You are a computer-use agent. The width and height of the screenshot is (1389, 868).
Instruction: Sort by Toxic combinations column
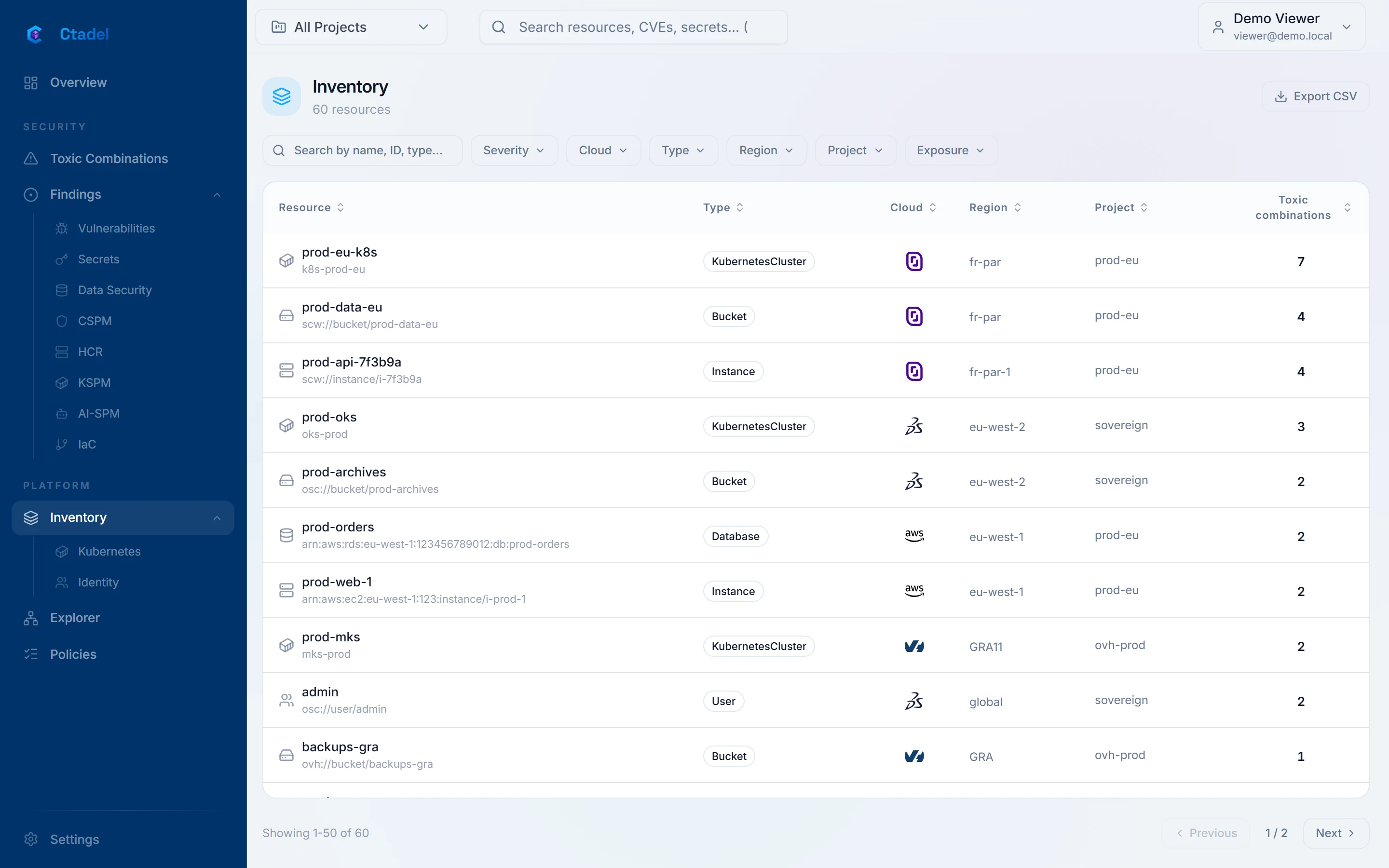pos(1303,207)
